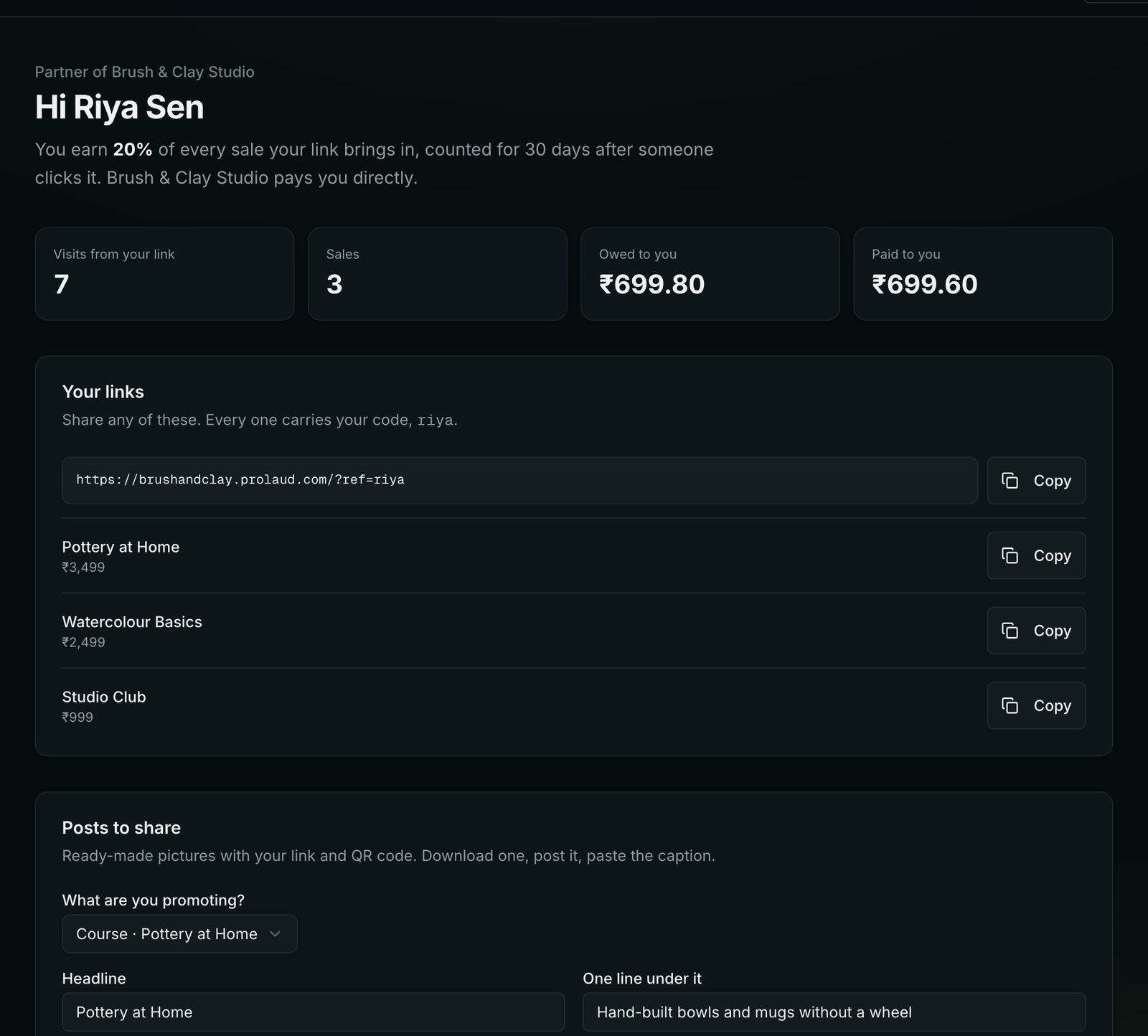Open the 'What are you promoting?' dropdown
The height and width of the screenshot is (1036, 1148).
click(x=179, y=933)
